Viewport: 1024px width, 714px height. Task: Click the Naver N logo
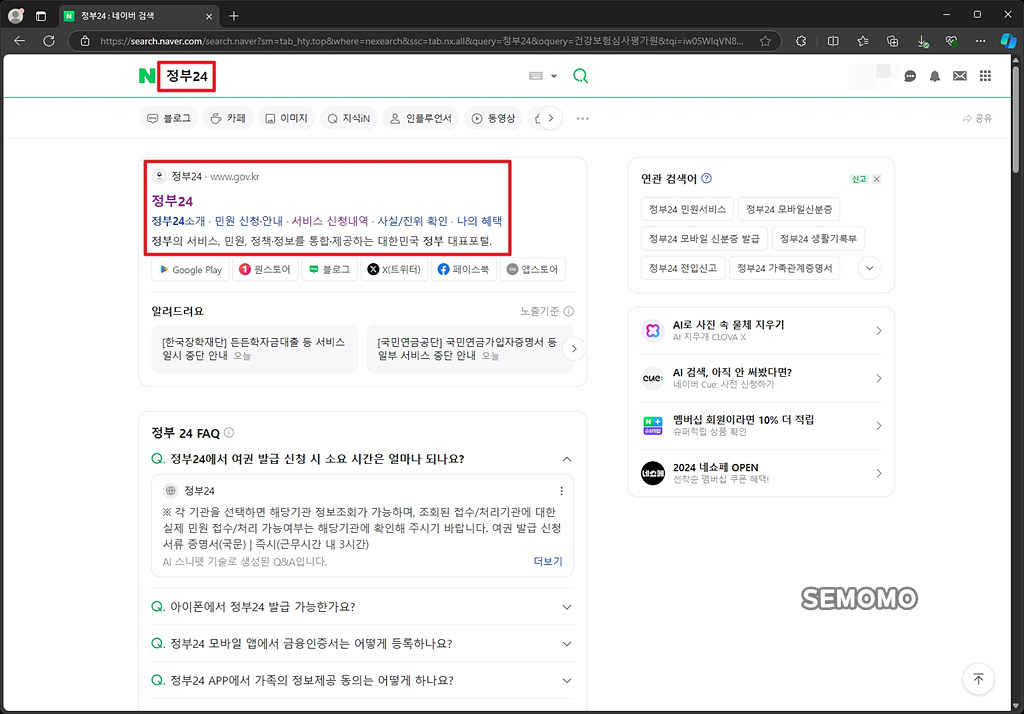pos(147,76)
